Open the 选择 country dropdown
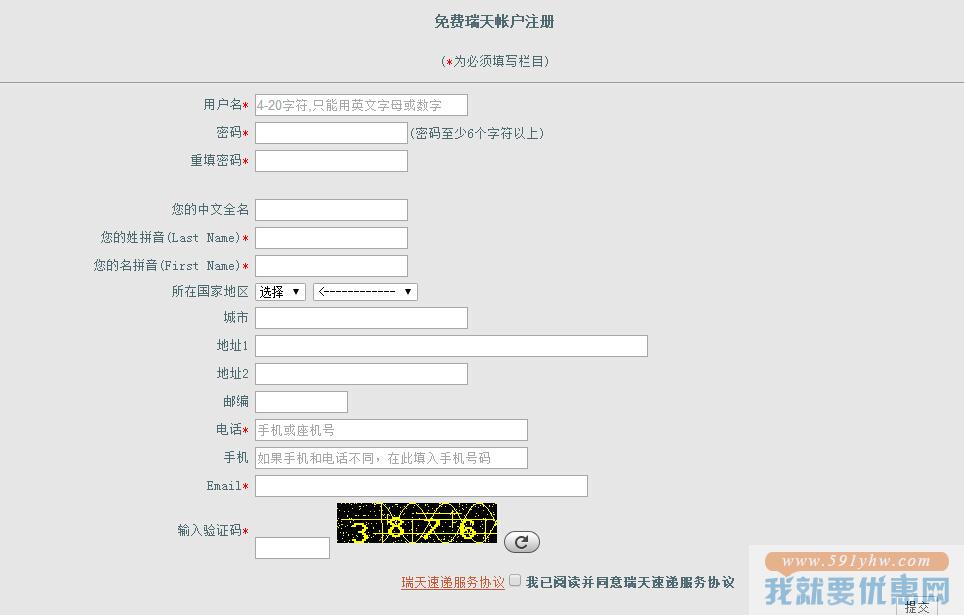This screenshot has height=615, width=964. tap(280, 292)
